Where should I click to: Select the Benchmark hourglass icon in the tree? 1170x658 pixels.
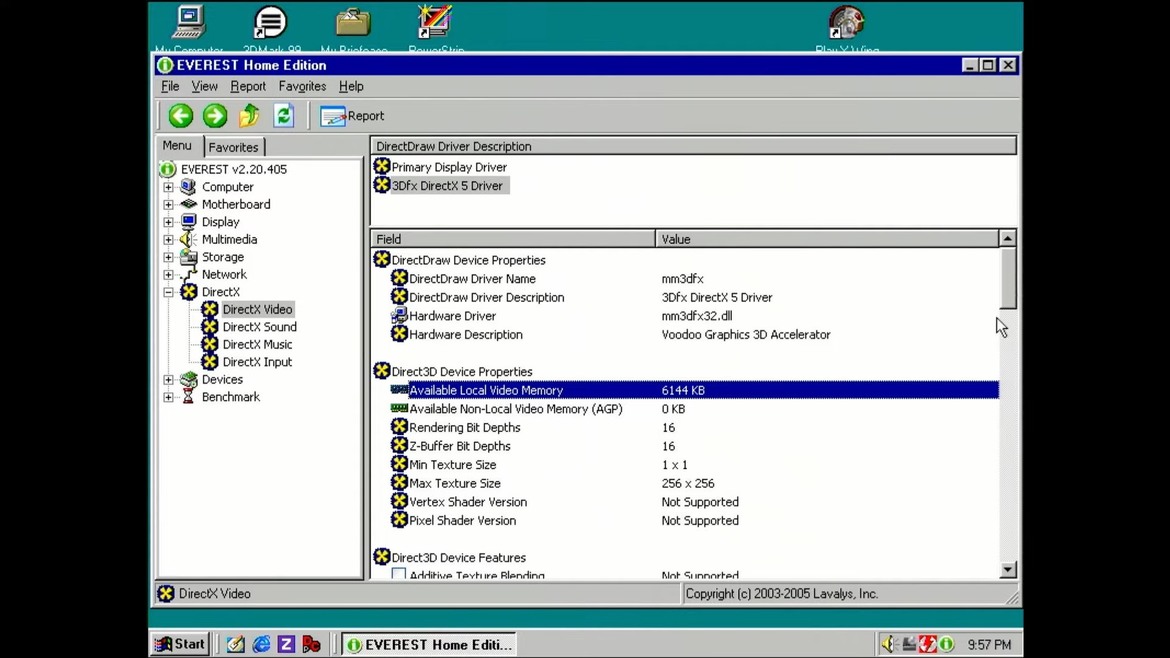click(x=189, y=397)
